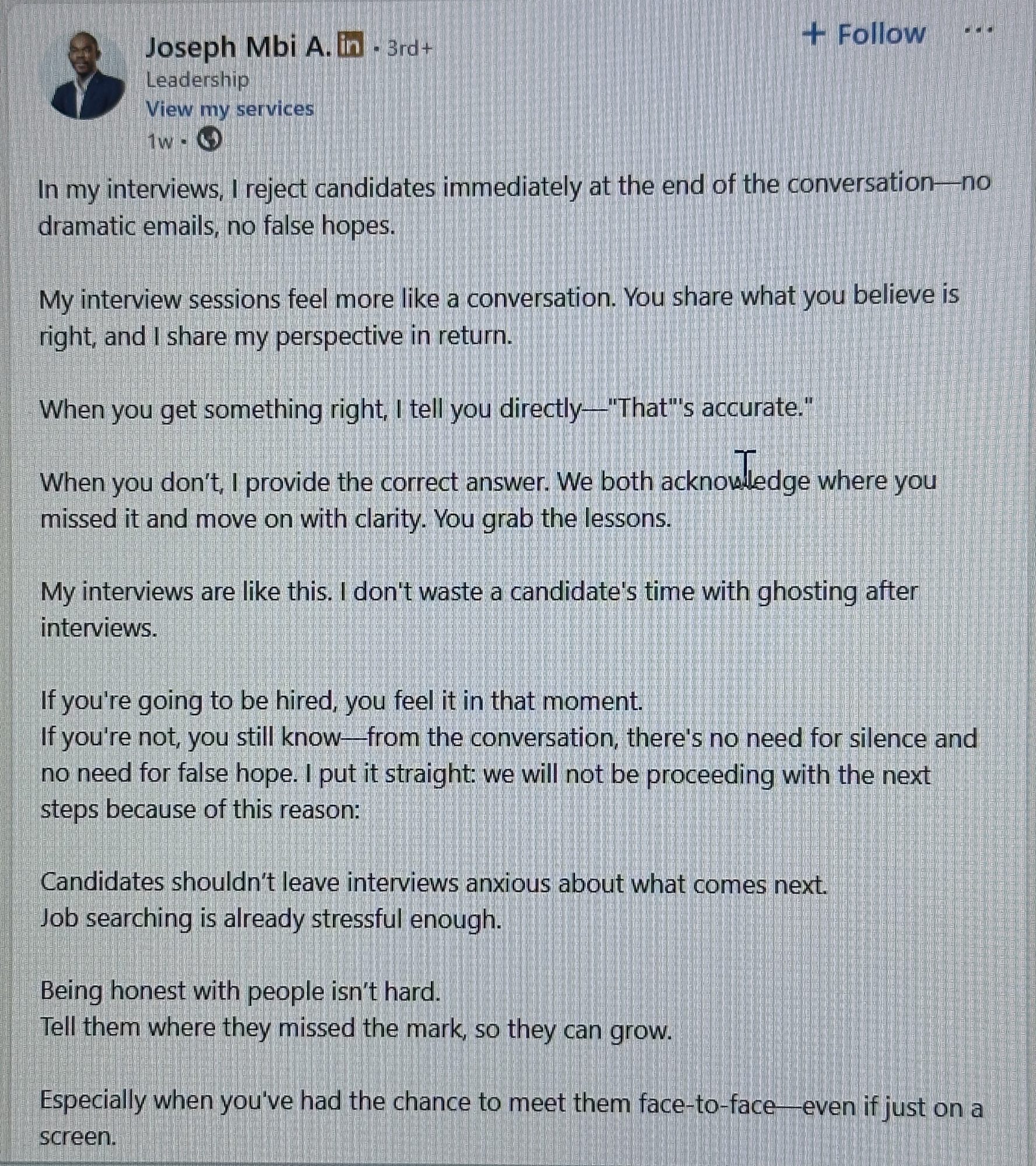The height and width of the screenshot is (1166, 1036).
Task: Click the LinkedIn Premium badge icon
Action: [351, 45]
